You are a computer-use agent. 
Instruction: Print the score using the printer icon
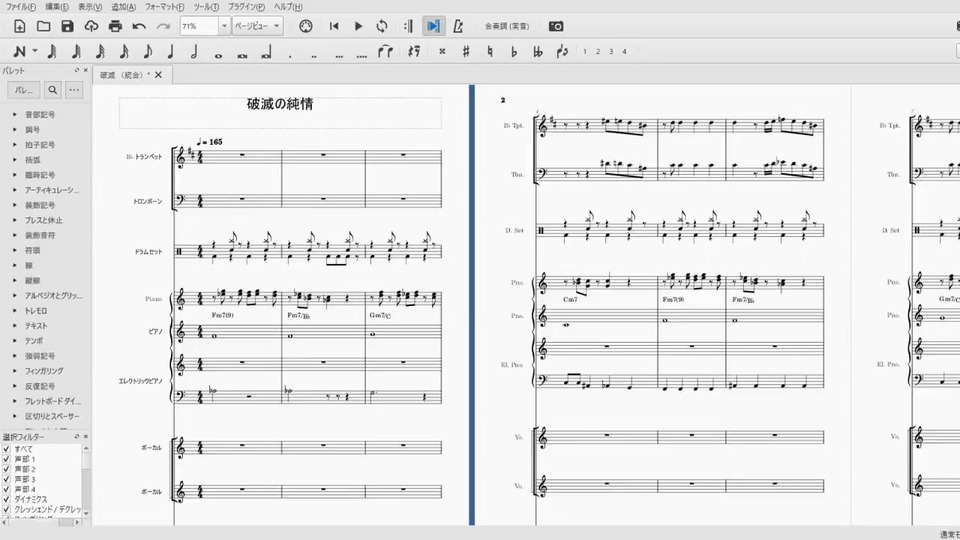click(x=115, y=26)
